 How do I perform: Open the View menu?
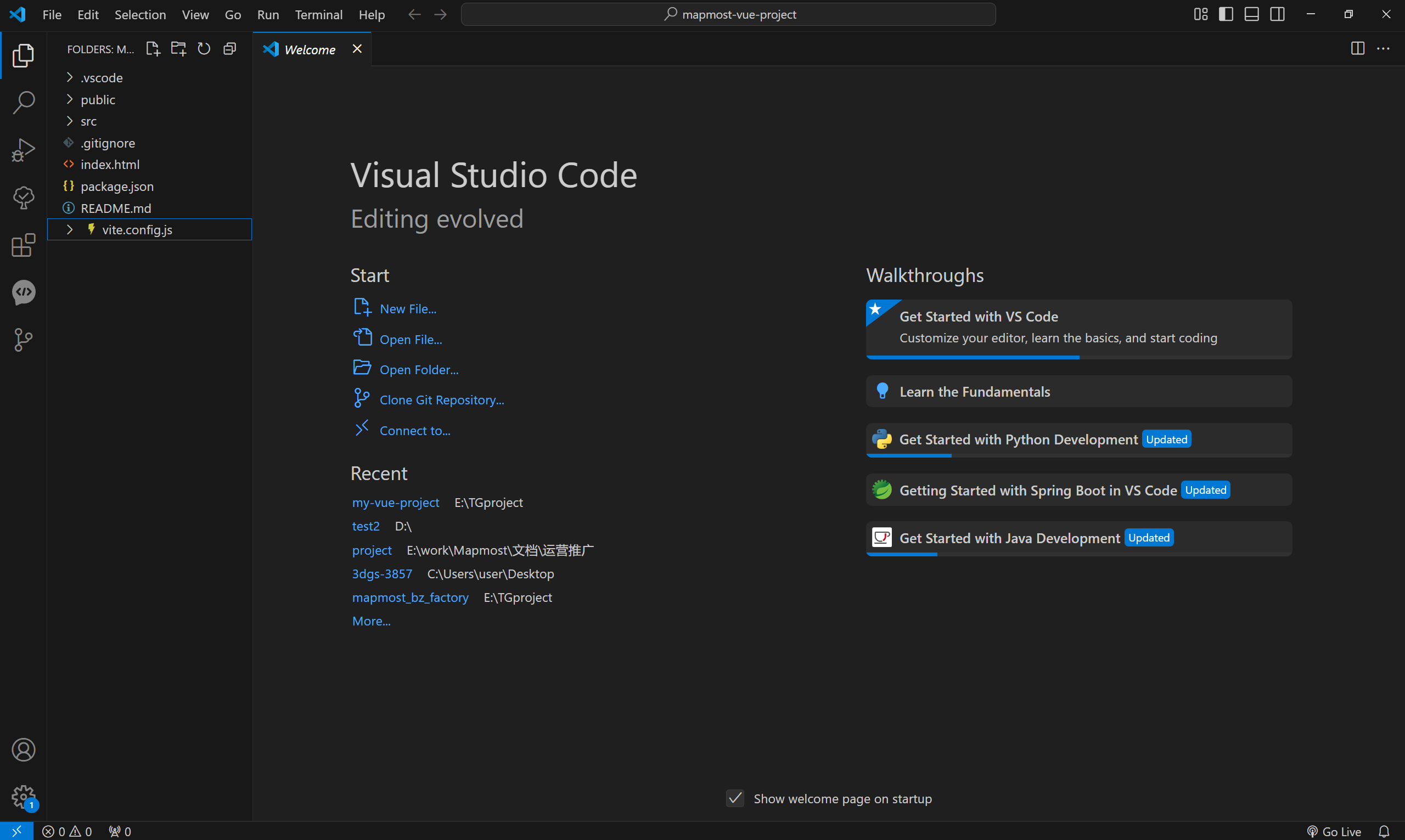click(x=195, y=15)
